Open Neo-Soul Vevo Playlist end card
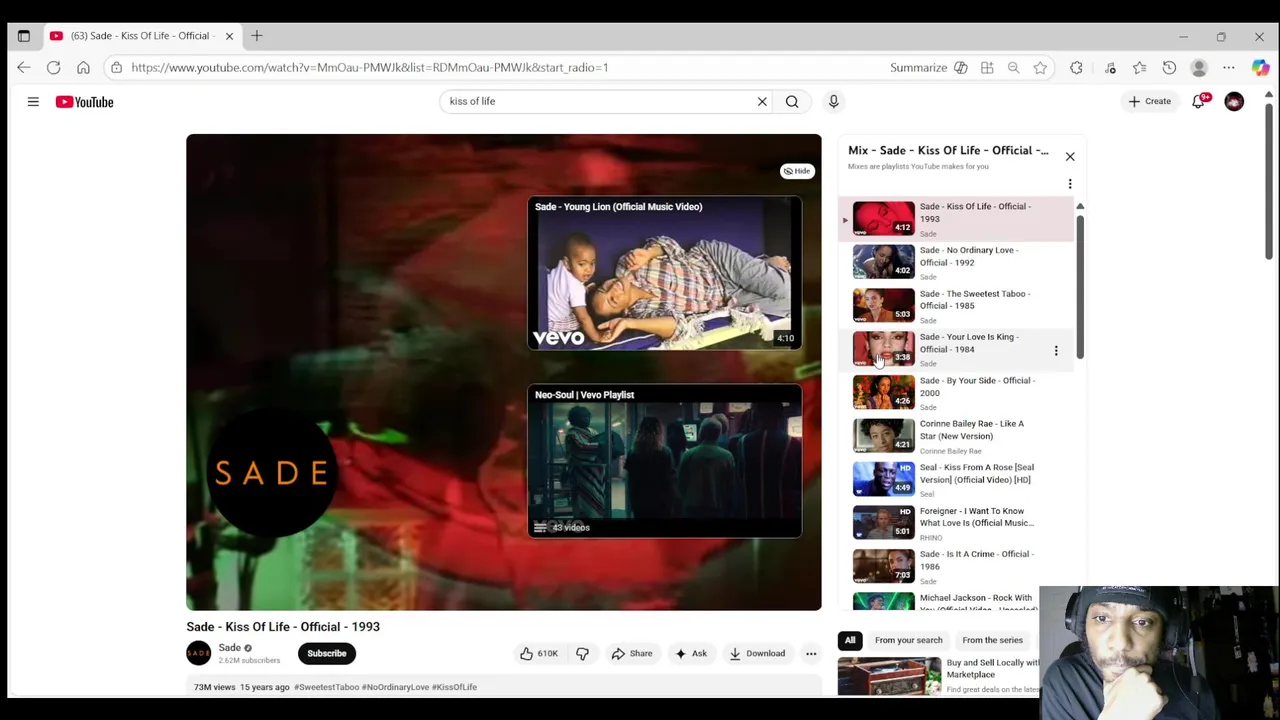Screen dimensions: 1280x720 [x=665, y=461]
